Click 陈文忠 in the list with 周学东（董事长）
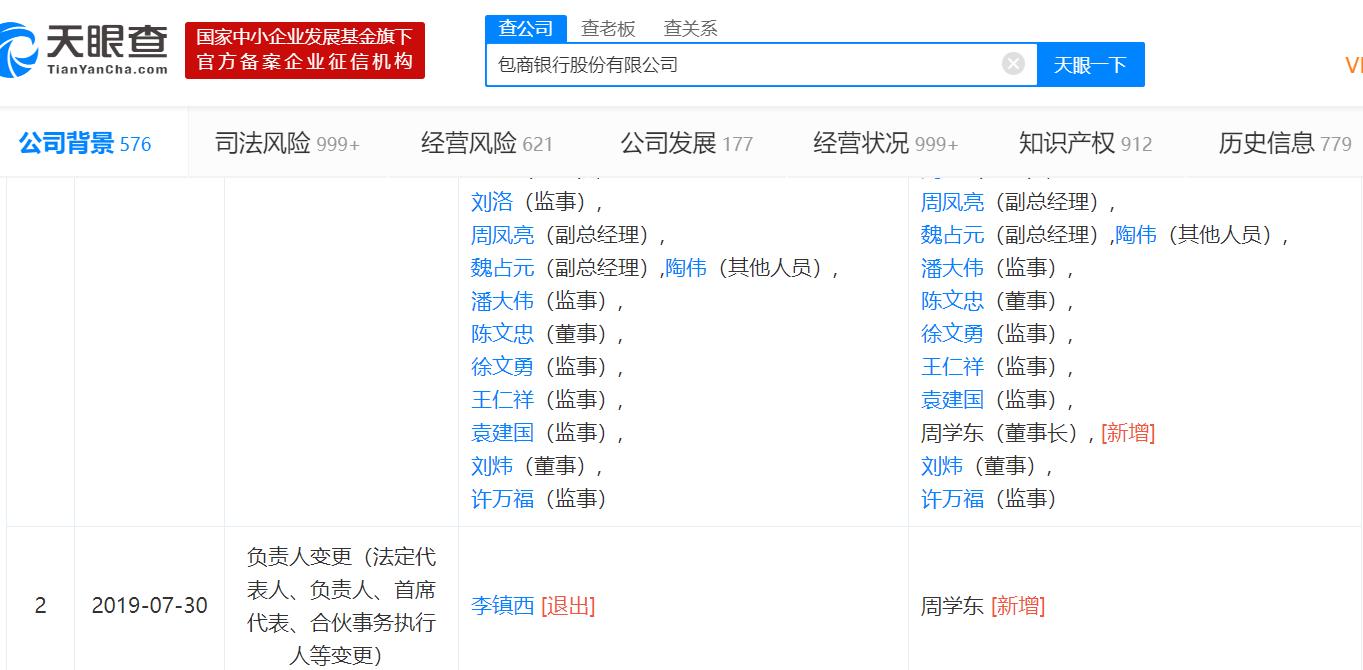 (x=953, y=301)
